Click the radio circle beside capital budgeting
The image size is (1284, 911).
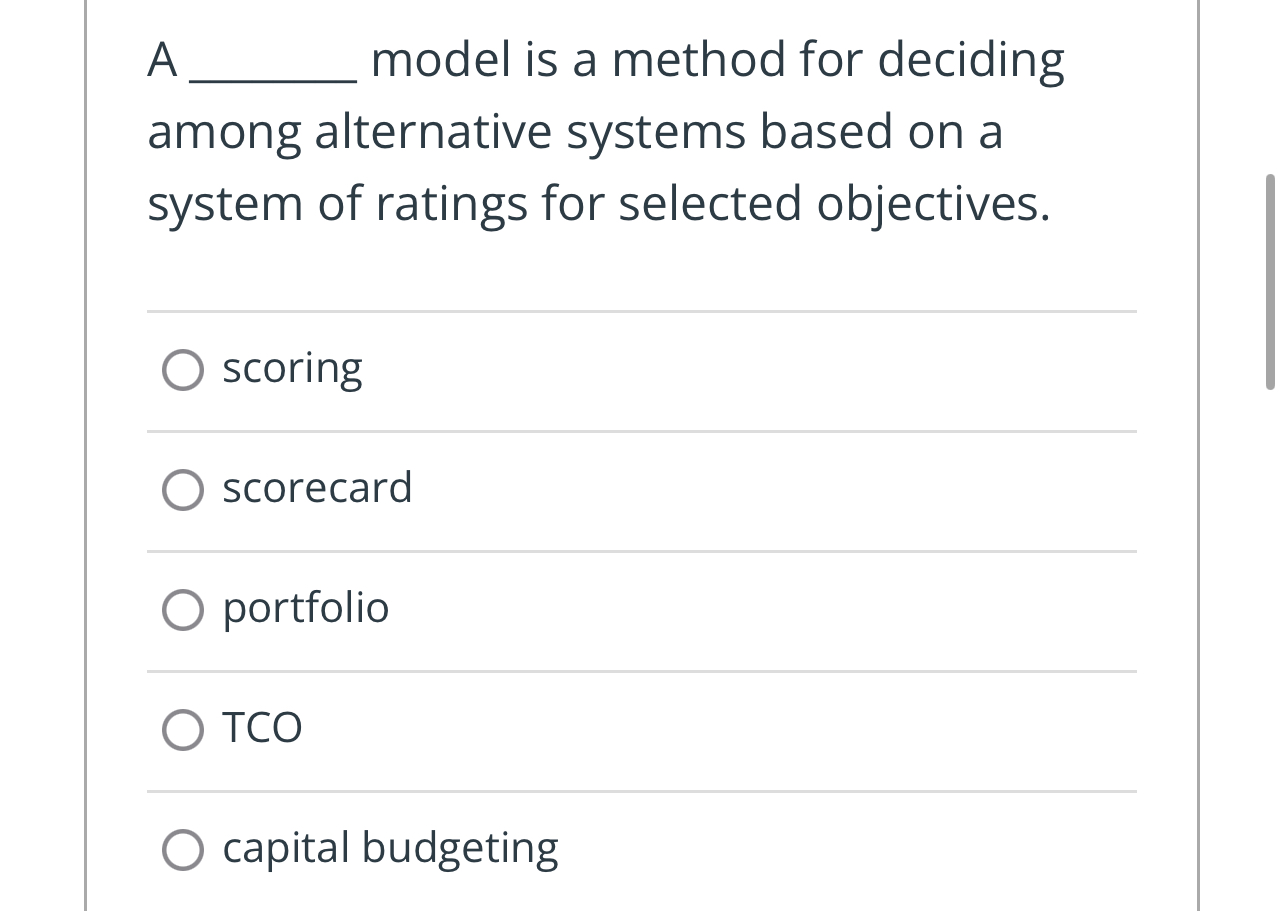pos(182,850)
